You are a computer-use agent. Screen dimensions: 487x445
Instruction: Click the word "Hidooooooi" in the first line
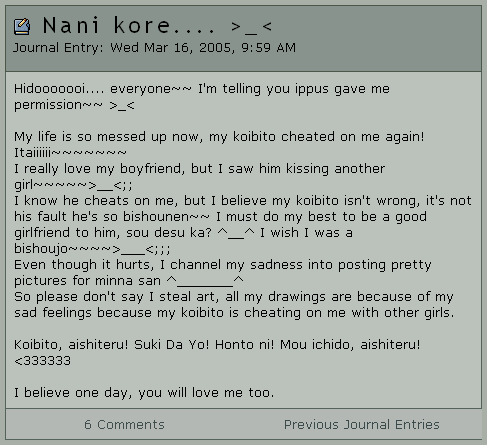[x=59, y=89]
